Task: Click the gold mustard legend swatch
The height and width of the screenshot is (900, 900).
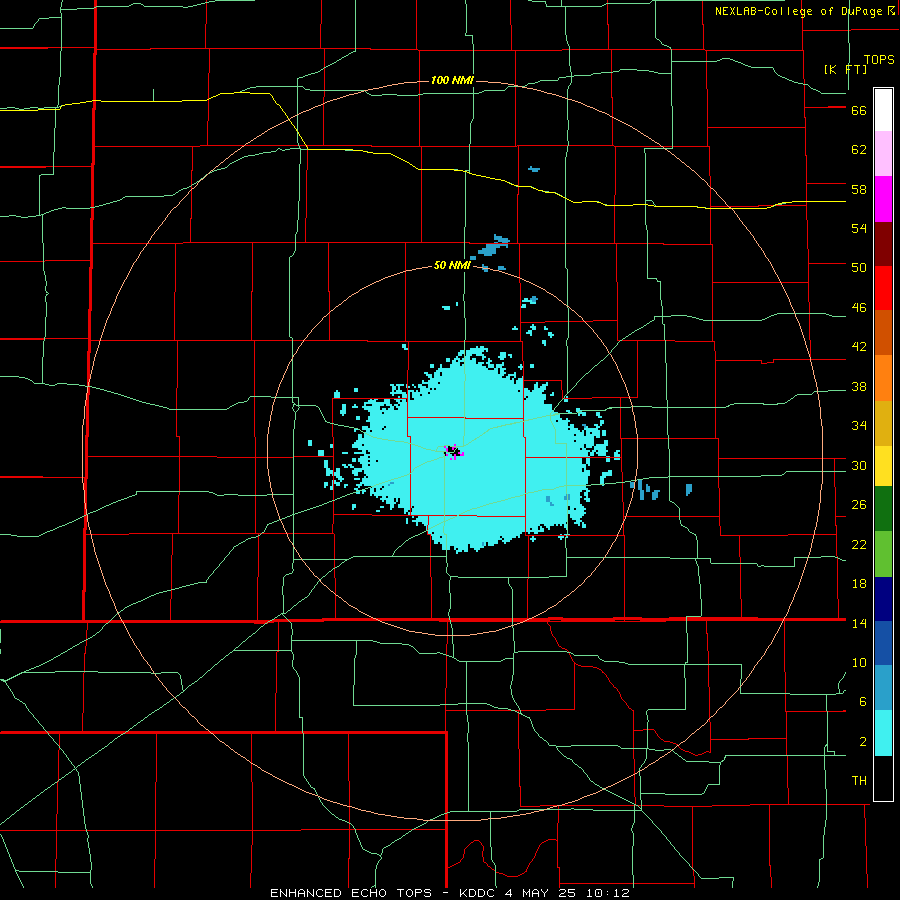Action: [883, 423]
